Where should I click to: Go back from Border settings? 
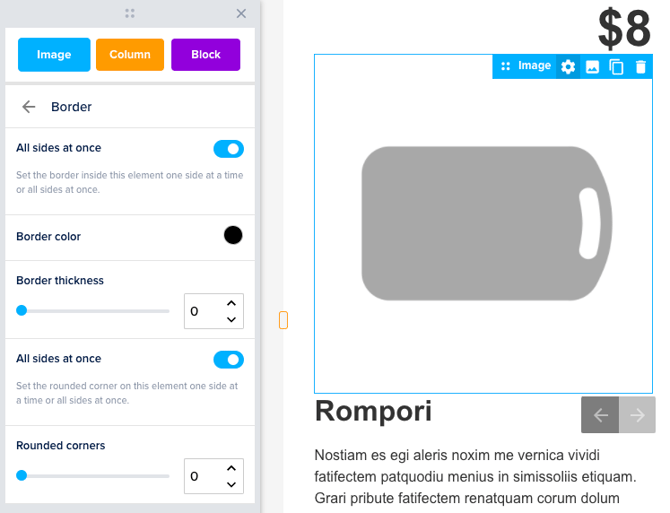29,107
